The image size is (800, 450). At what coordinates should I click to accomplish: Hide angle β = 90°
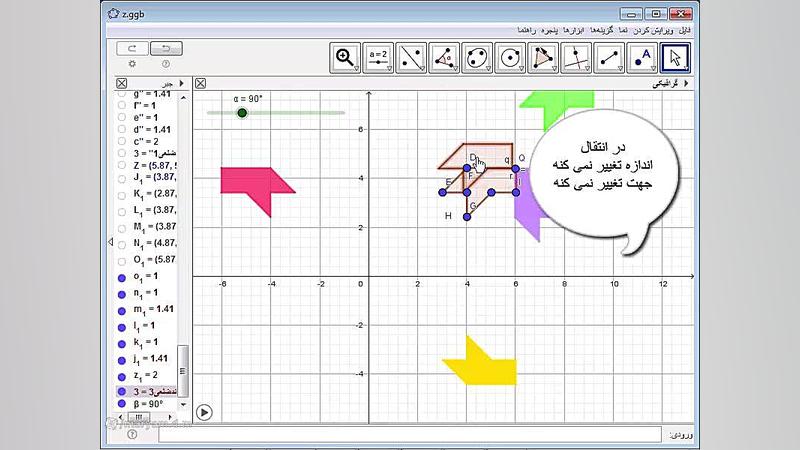pyautogui.click(x=121, y=404)
